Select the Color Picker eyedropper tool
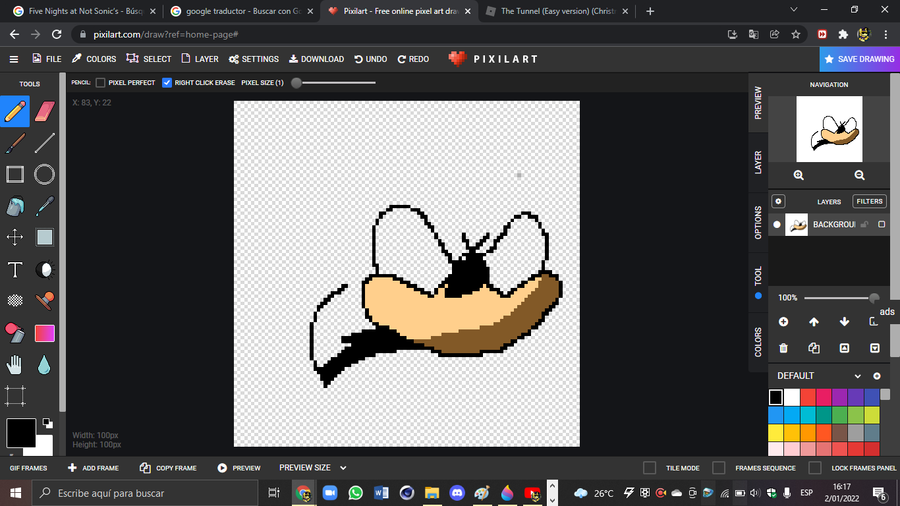Viewport: 900px width, 506px height. [44, 206]
